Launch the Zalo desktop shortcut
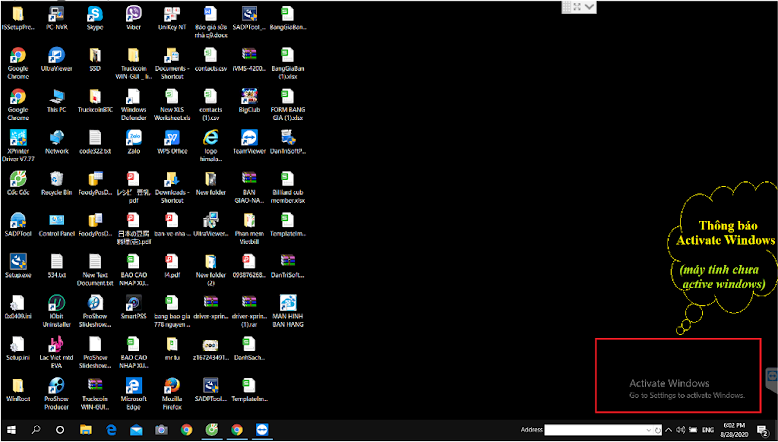This screenshot has height=442, width=778. [133, 142]
